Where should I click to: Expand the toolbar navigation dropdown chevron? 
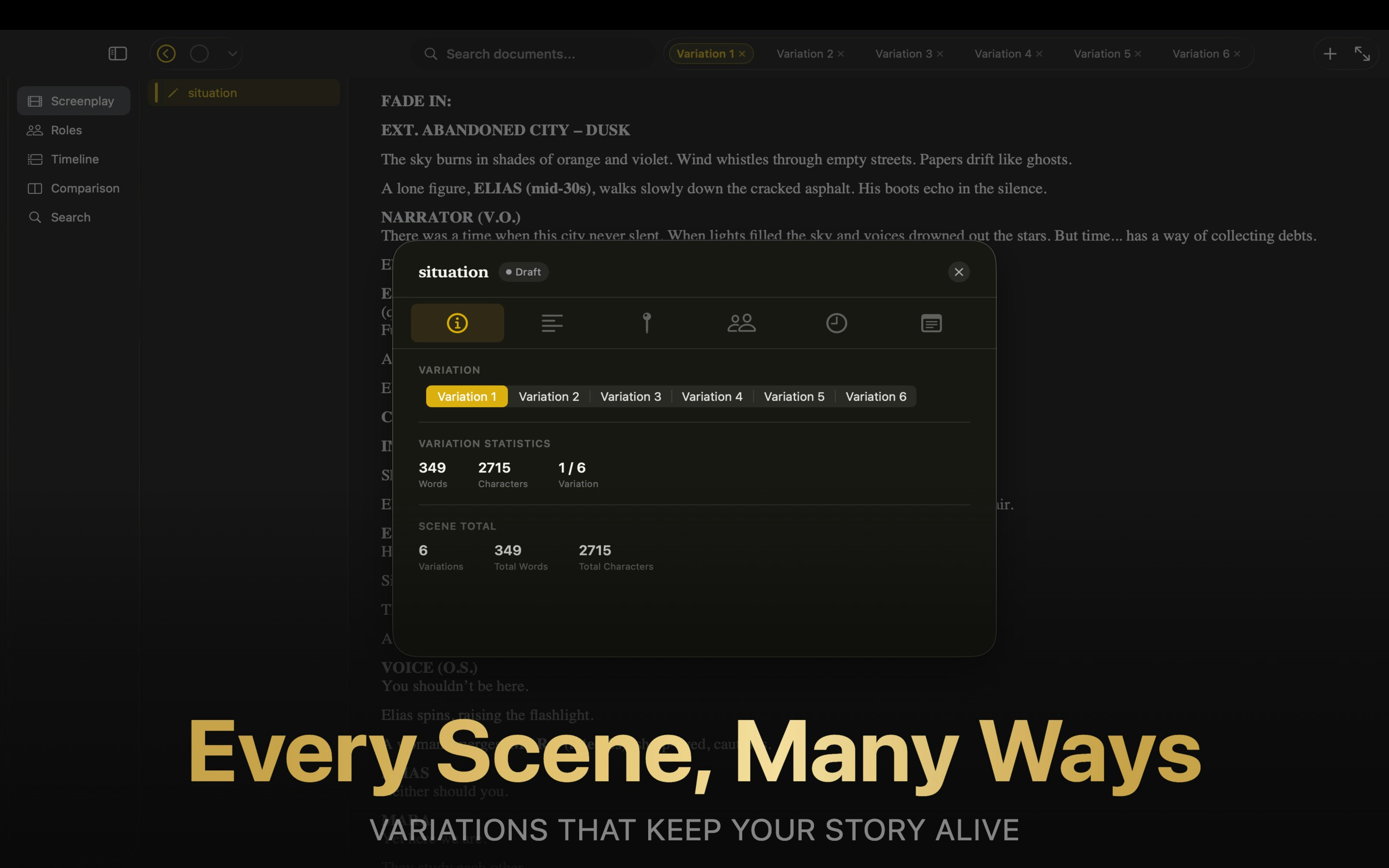point(232,54)
